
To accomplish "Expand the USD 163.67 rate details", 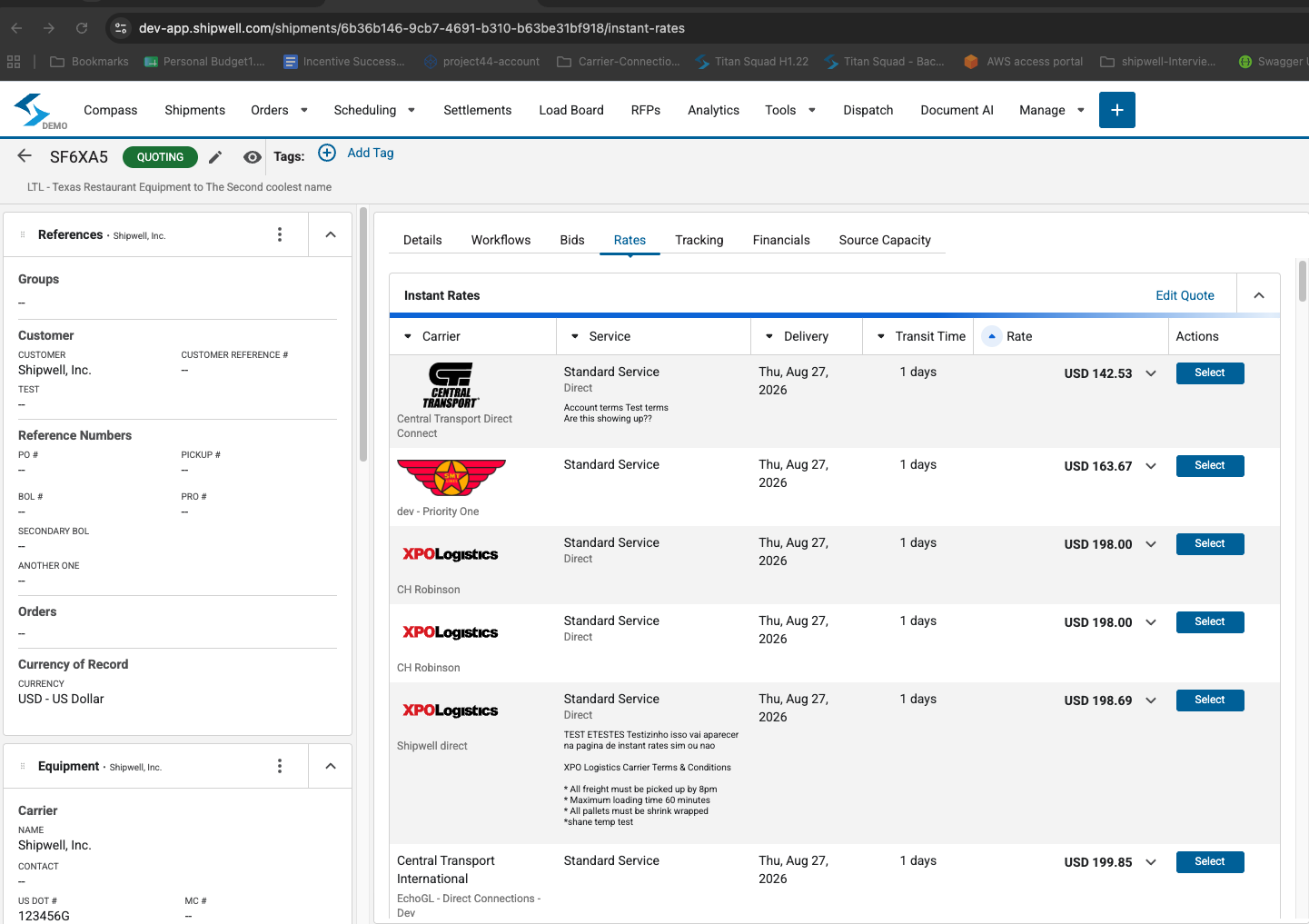I will click(1151, 466).
